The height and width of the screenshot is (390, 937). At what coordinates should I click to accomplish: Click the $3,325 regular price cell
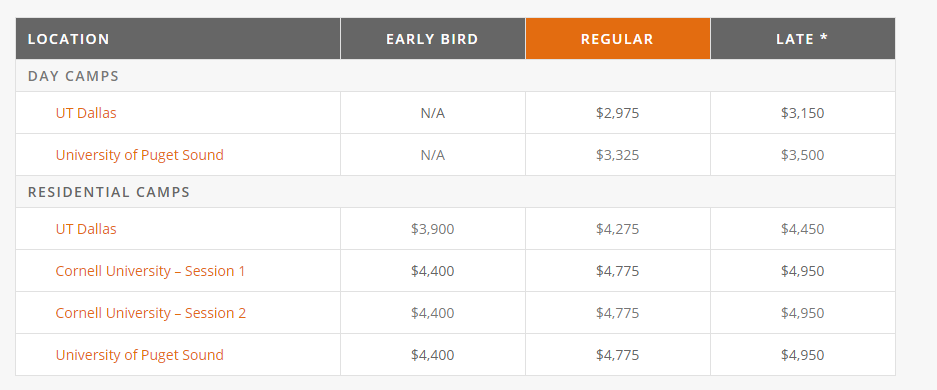point(617,155)
